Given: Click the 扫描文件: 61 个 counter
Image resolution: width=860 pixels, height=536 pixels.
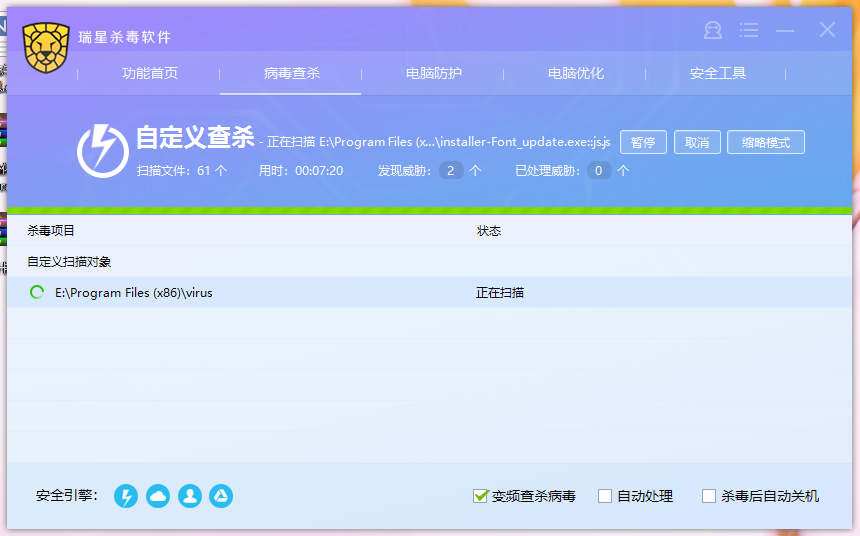Looking at the screenshot, I should [182, 171].
